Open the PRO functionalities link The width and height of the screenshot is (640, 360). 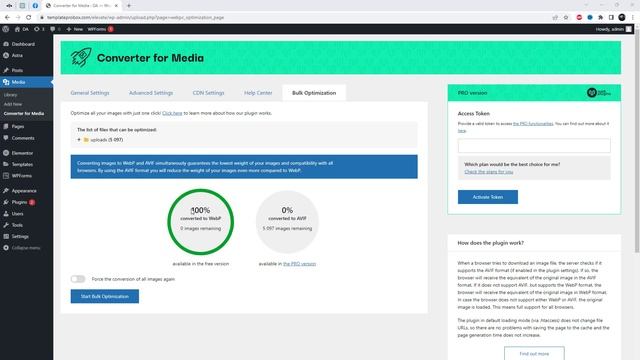[x=533, y=123]
